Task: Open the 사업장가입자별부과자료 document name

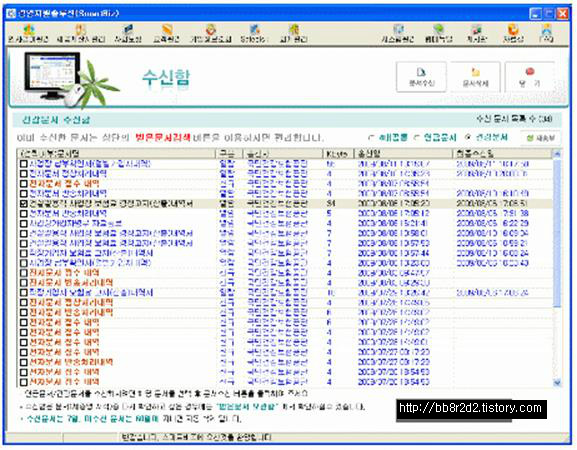Action: pyautogui.click(x=75, y=223)
